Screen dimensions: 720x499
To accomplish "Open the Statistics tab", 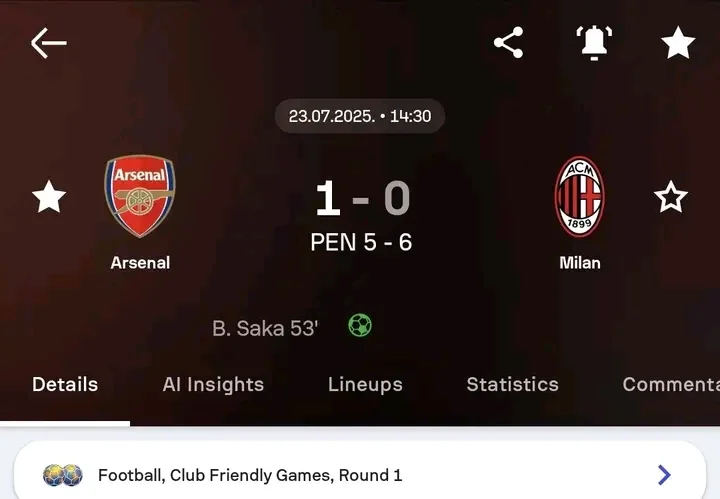I will [512, 385].
